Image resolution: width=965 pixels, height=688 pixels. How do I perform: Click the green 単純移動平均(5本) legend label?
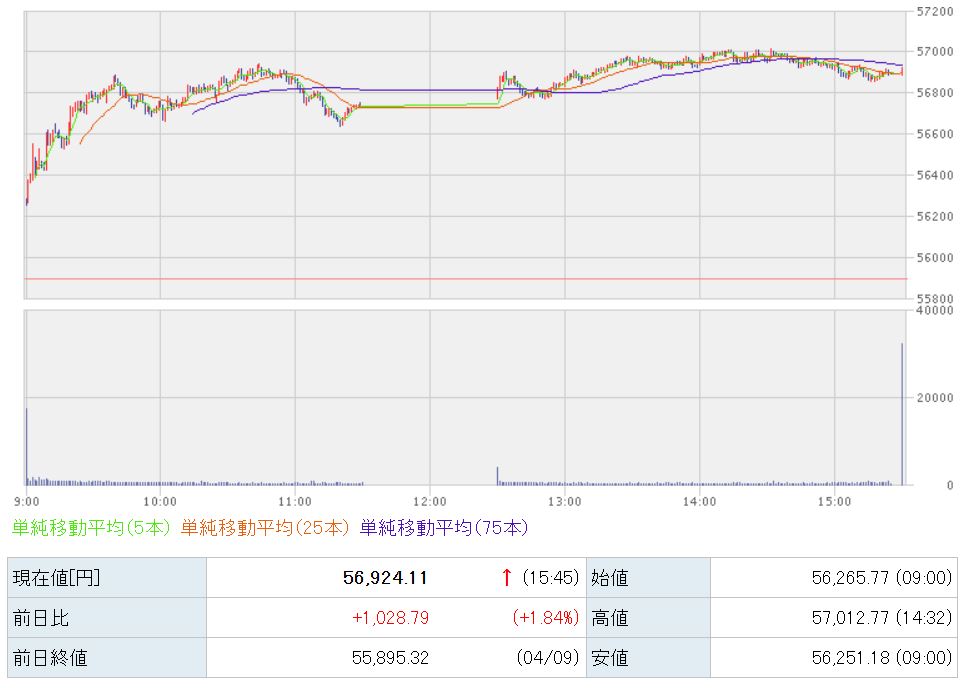click(x=91, y=527)
